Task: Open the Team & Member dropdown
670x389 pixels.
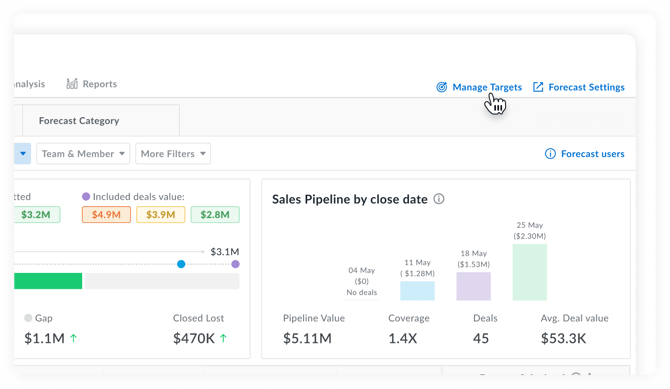Action: point(83,153)
